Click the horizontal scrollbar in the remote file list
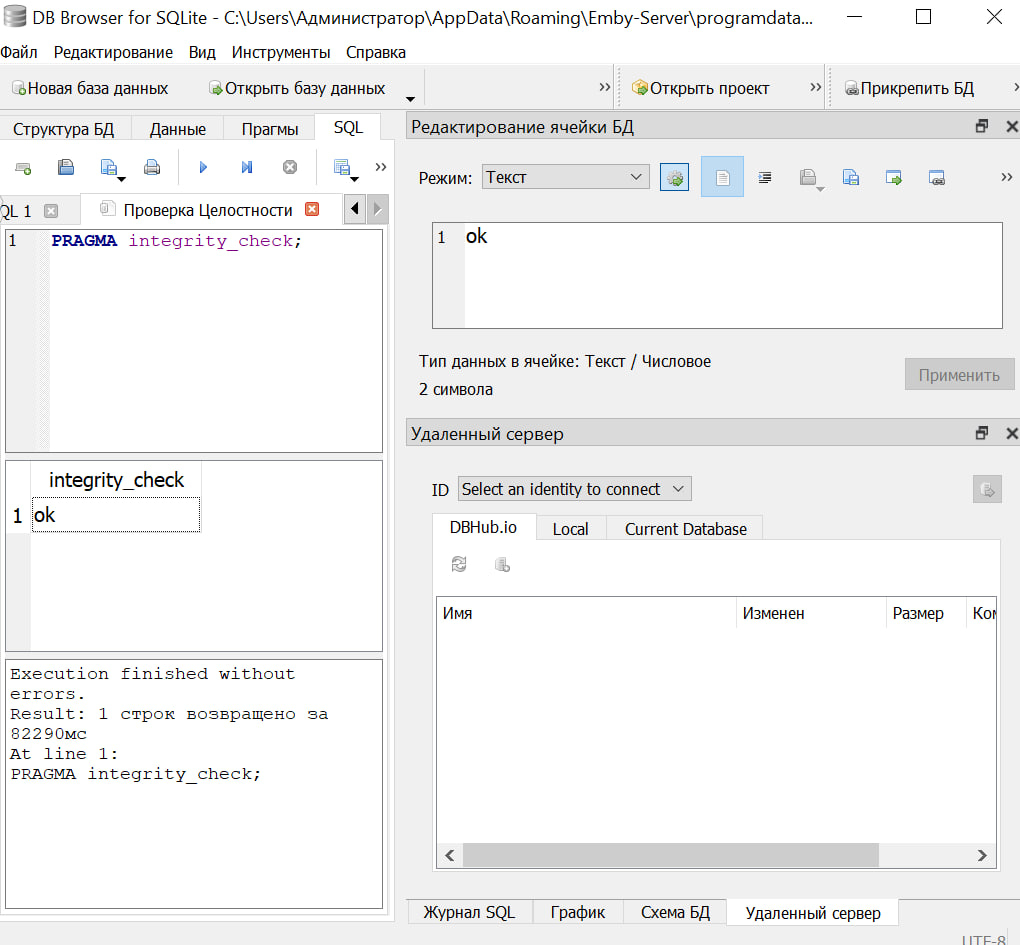This screenshot has height=945, width=1020. pos(670,855)
